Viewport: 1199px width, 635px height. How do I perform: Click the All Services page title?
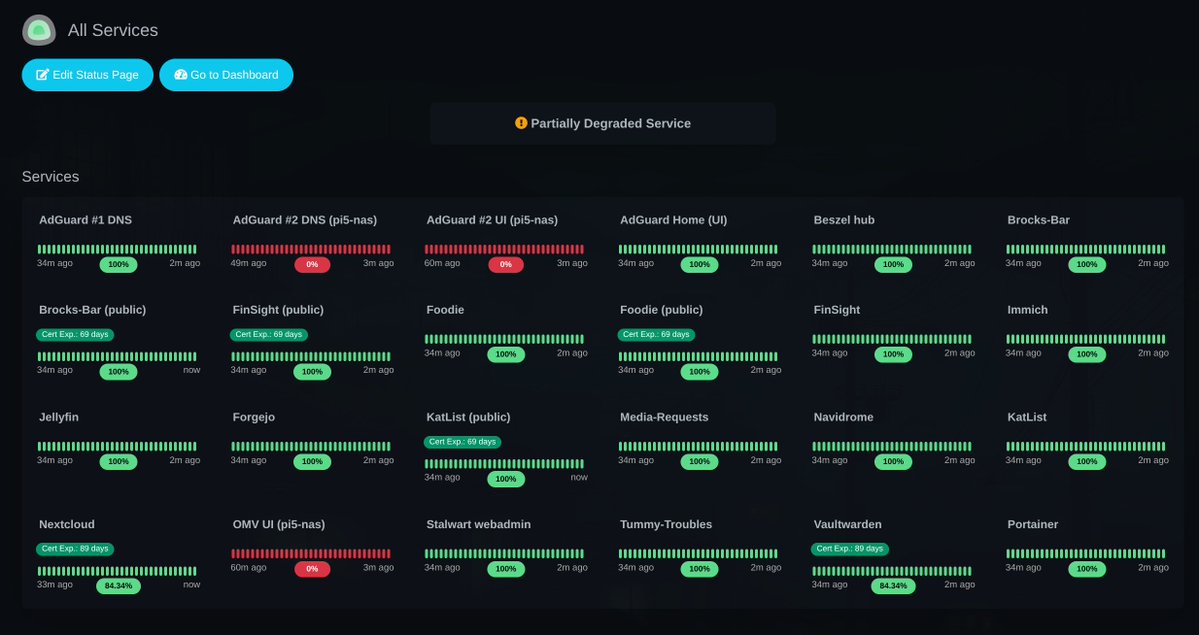113,31
